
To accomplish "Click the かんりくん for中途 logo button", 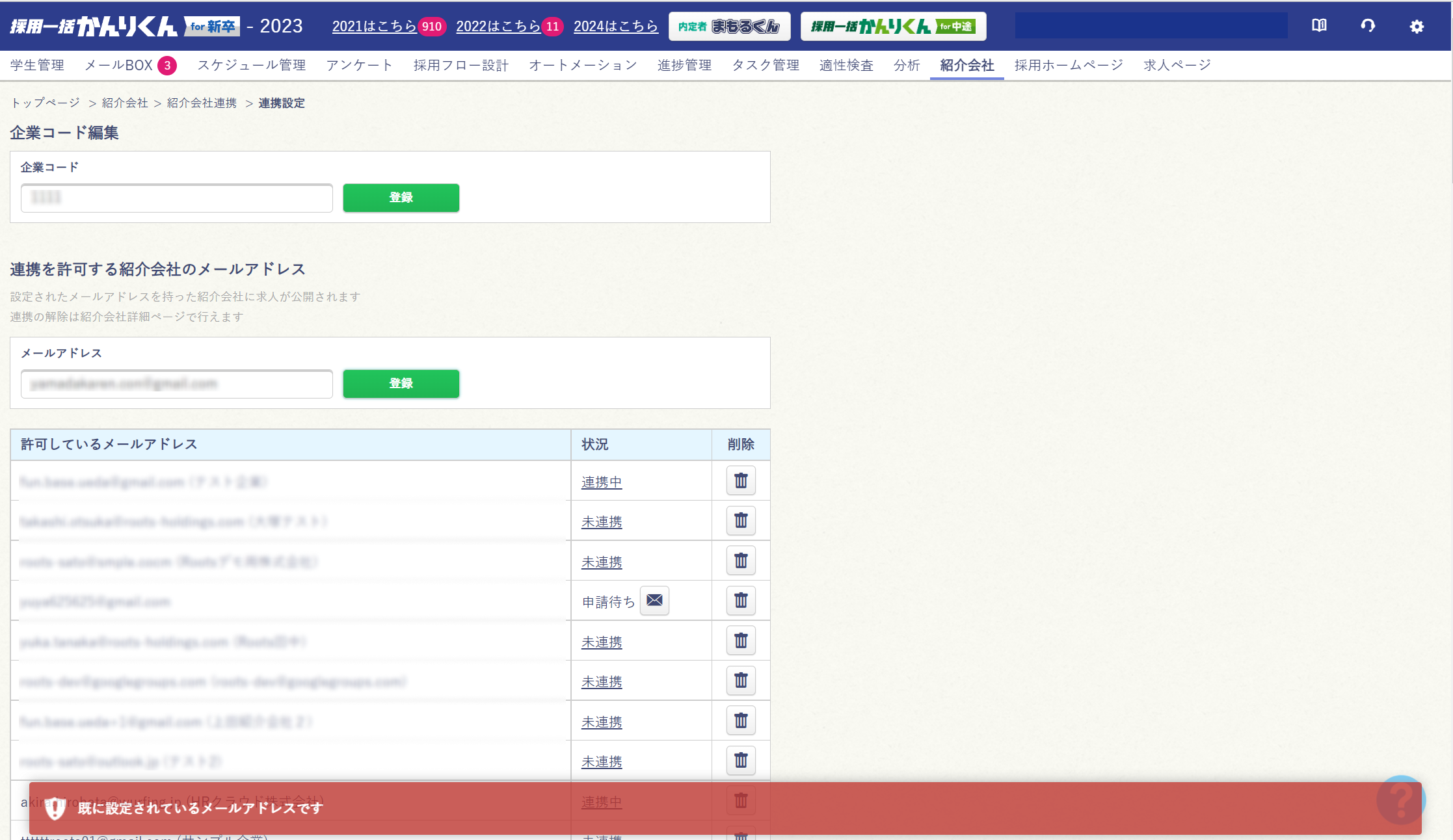I will click(893, 26).
